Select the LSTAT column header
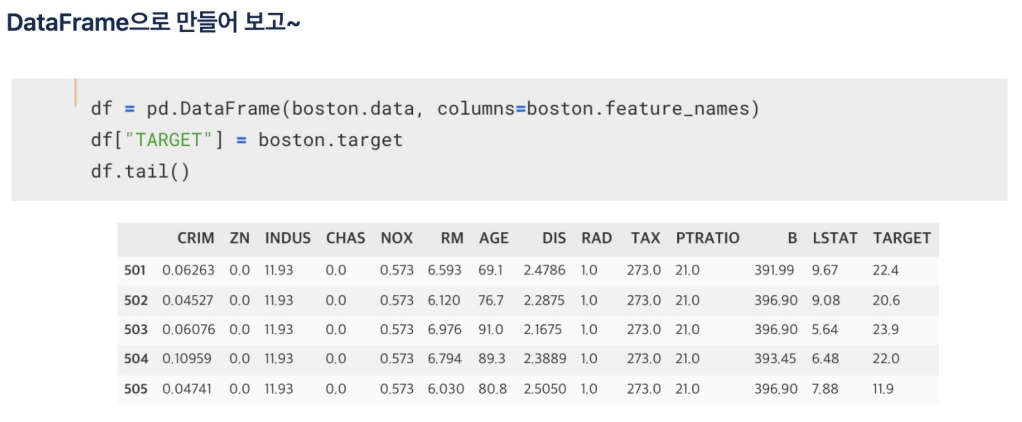Viewport: 1022px width, 422px height. tap(835, 239)
